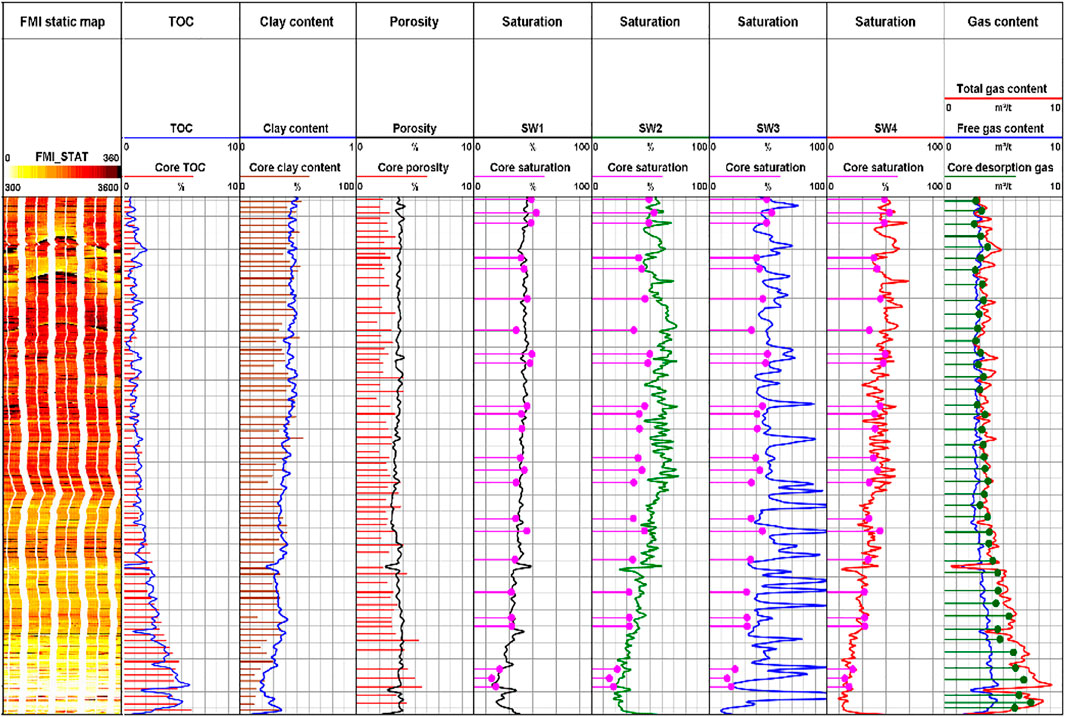Image resolution: width=1065 pixels, height=717 pixels.
Task: Select the "SW4" curve label
Action: coord(886,128)
